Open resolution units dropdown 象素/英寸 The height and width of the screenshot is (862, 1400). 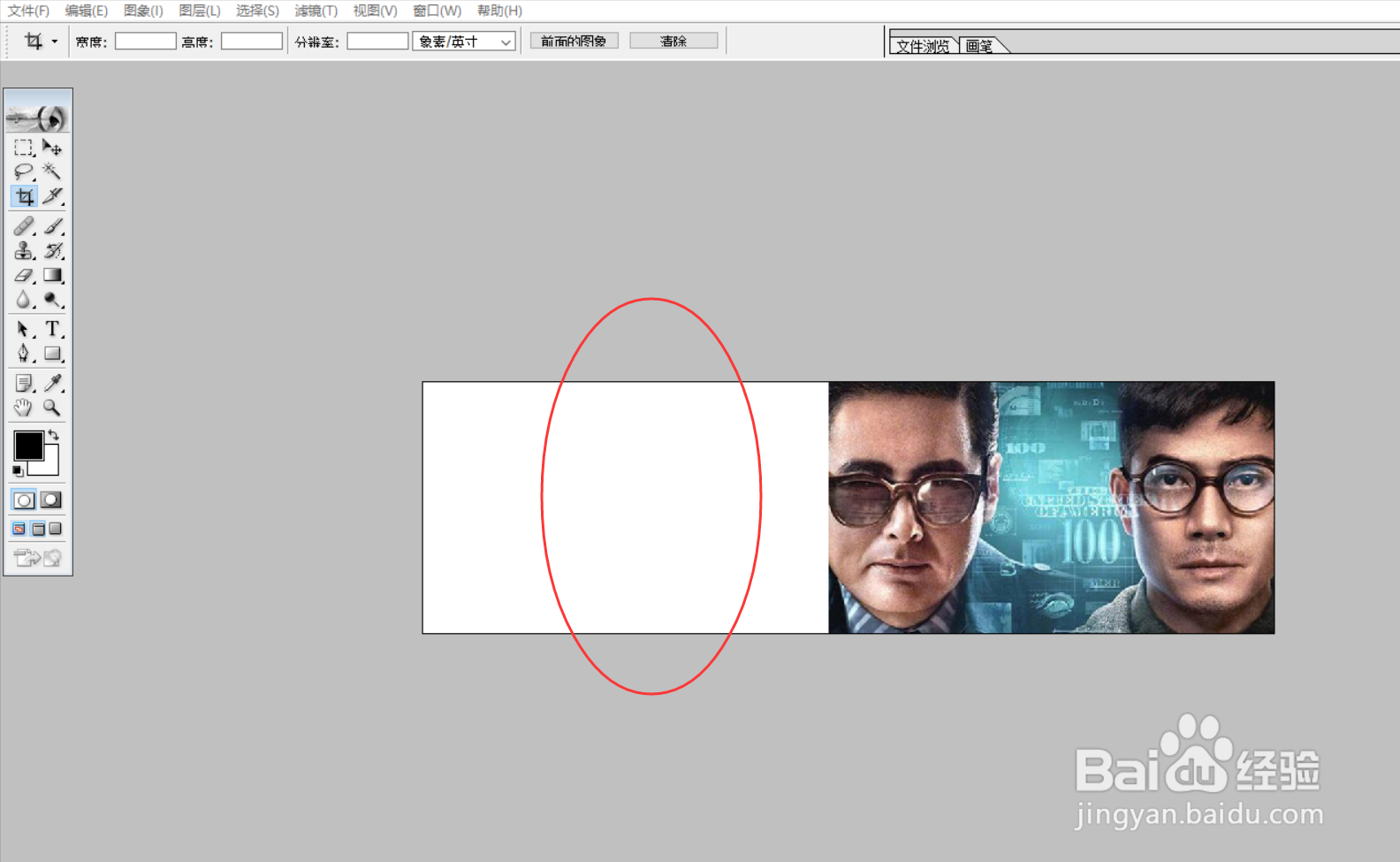[464, 42]
